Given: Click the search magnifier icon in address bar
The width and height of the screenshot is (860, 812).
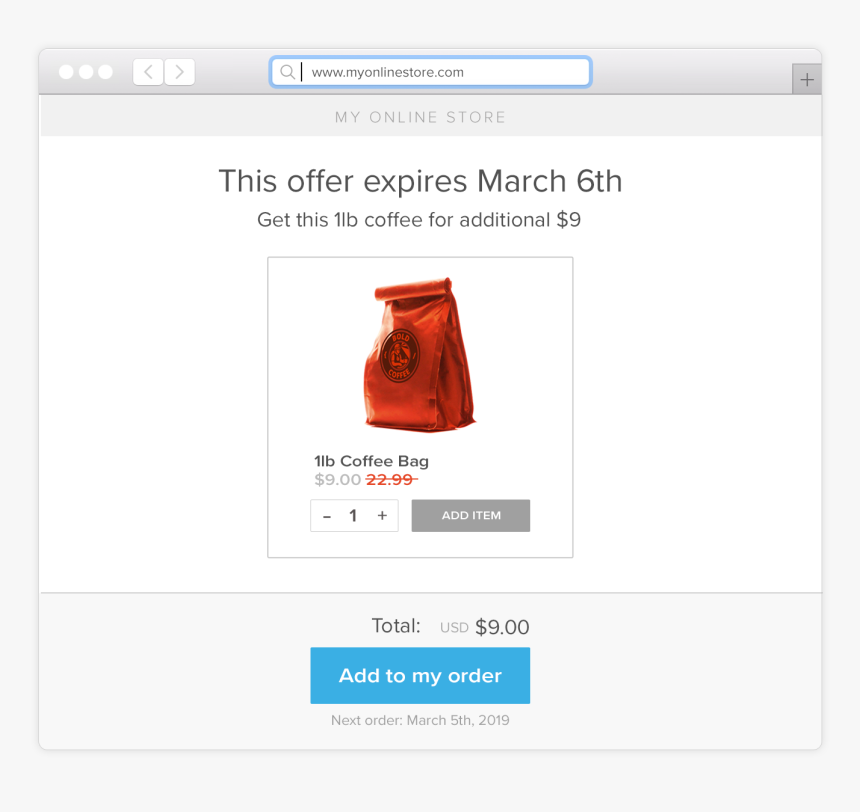Looking at the screenshot, I should [287, 72].
